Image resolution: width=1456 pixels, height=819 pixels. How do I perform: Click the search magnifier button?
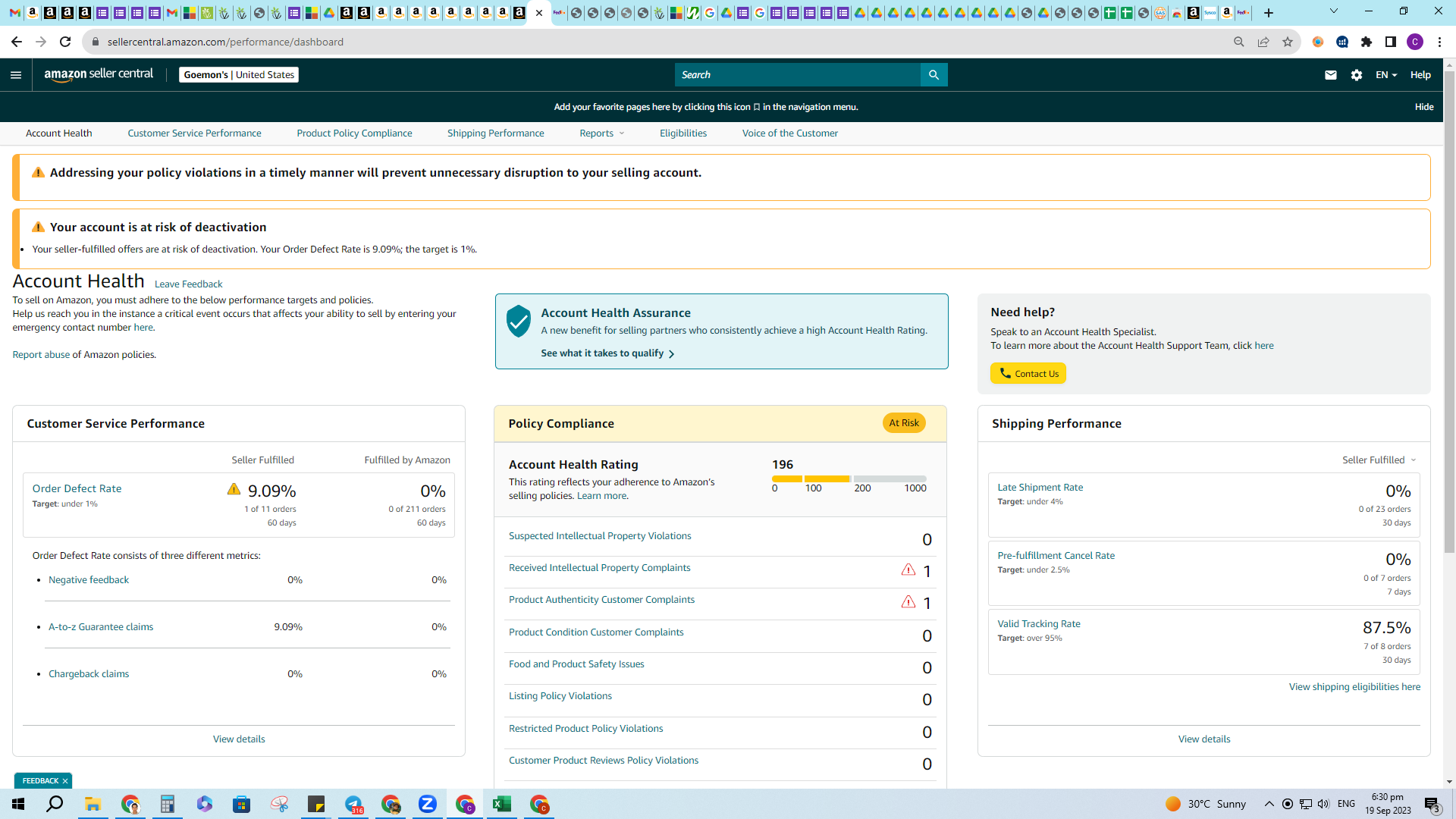click(934, 74)
